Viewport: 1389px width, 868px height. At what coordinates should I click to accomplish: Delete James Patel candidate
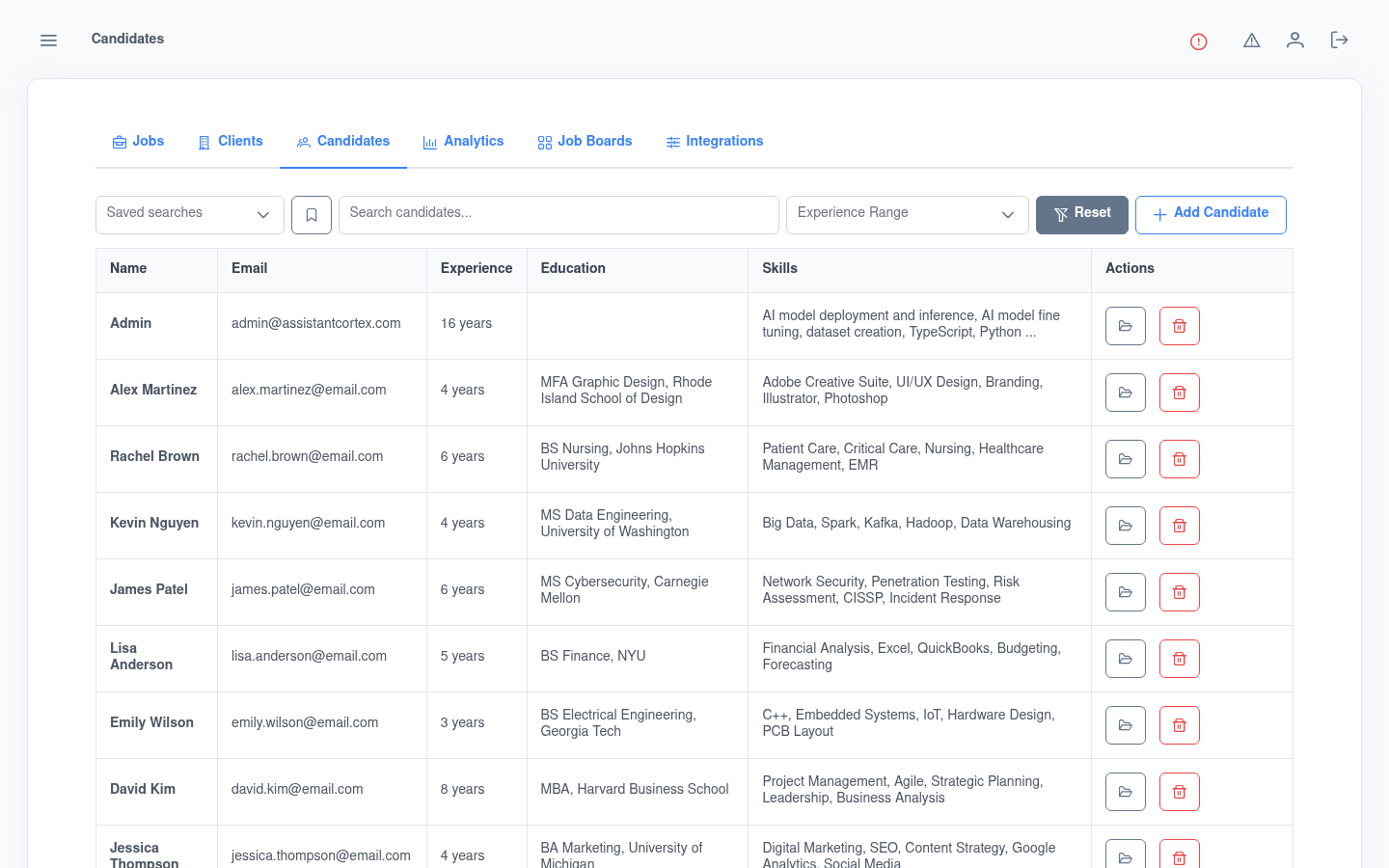click(1180, 592)
